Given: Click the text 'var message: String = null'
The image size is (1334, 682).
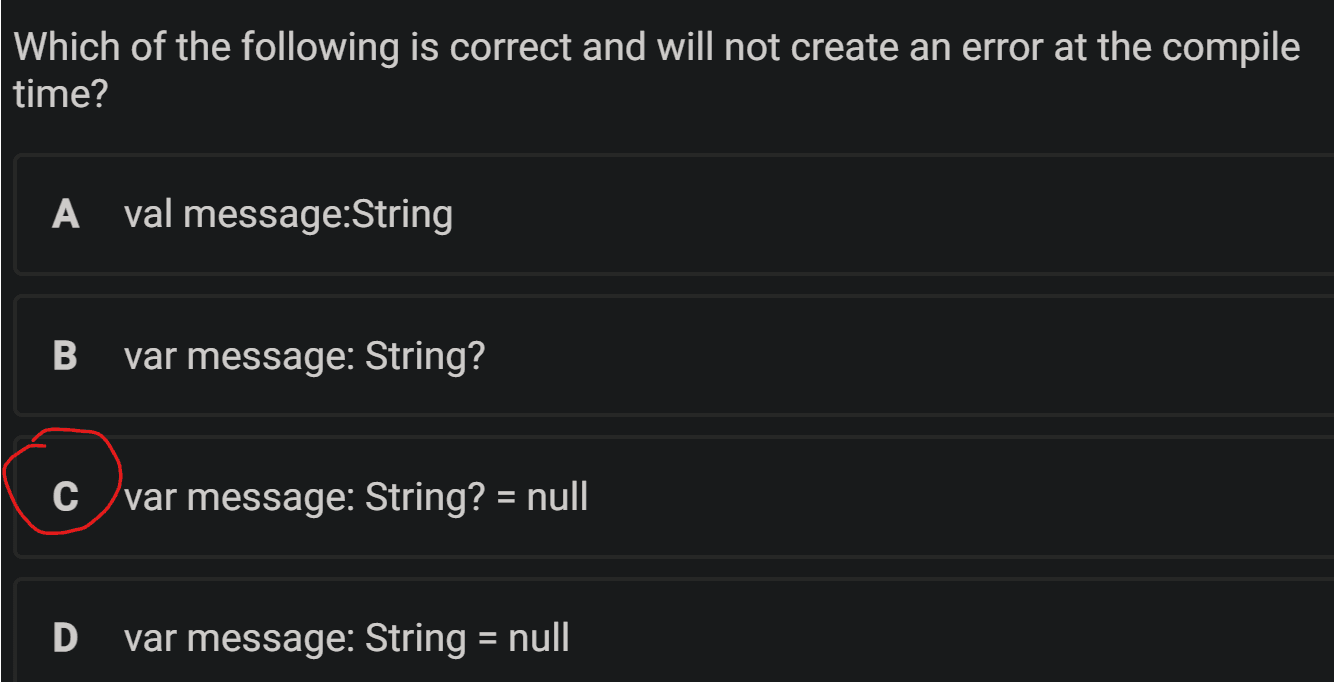Looking at the screenshot, I should tap(347, 638).
